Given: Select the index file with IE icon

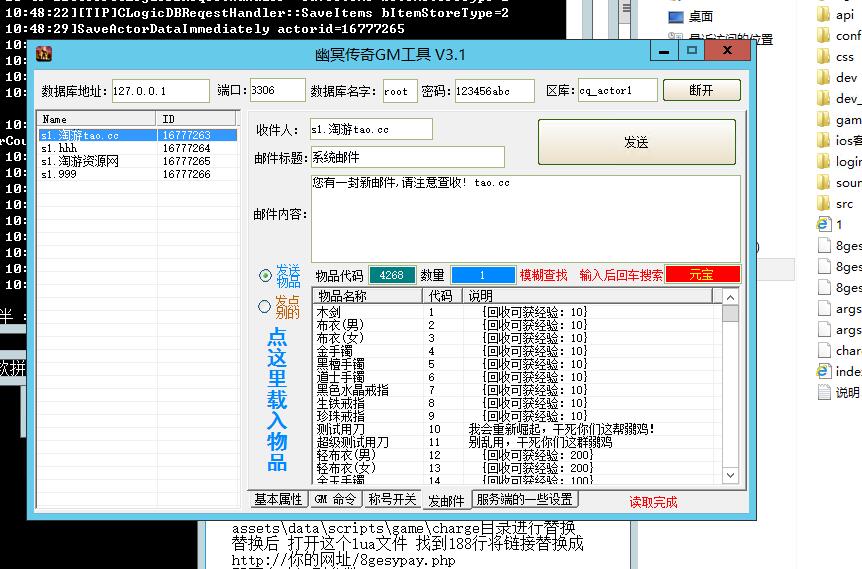Looking at the screenshot, I should (x=823, y=371).
